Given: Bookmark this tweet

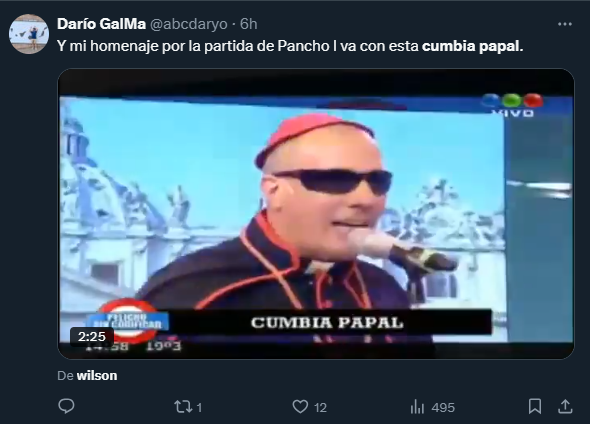Looking at the screenshot, I should point(535,407).
